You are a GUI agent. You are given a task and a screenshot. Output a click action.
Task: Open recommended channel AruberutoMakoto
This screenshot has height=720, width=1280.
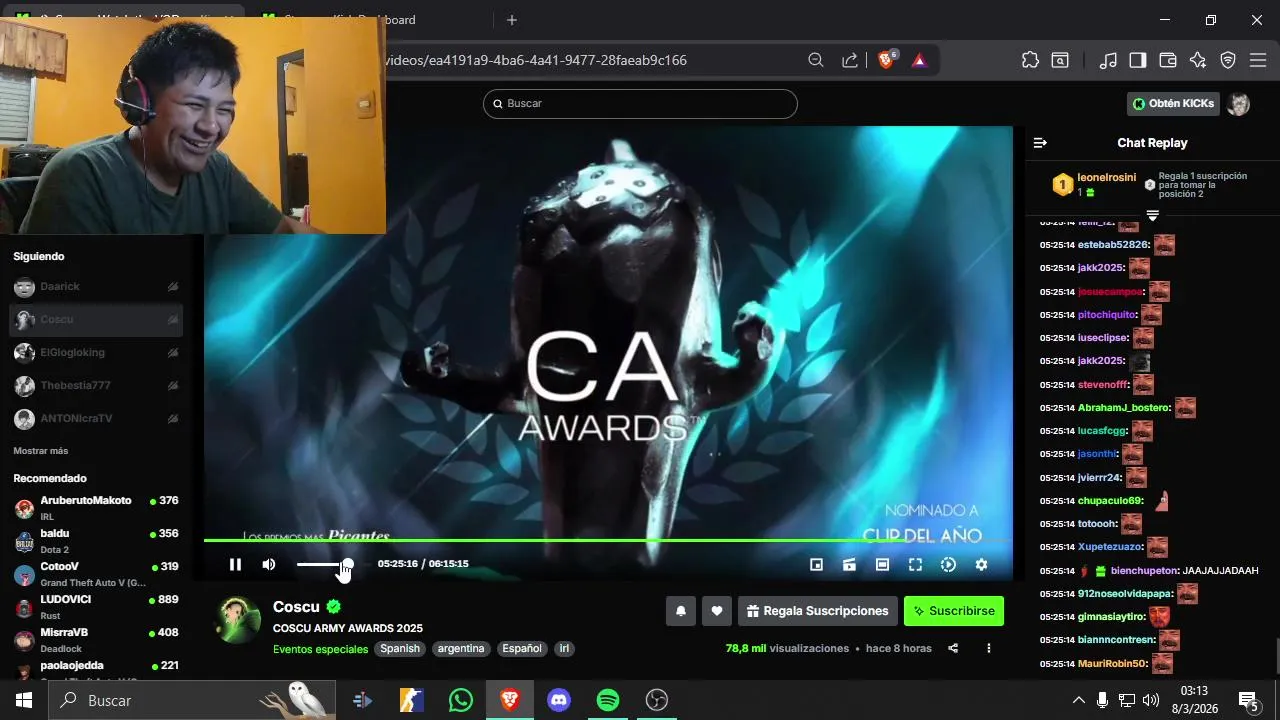[96, 508]
